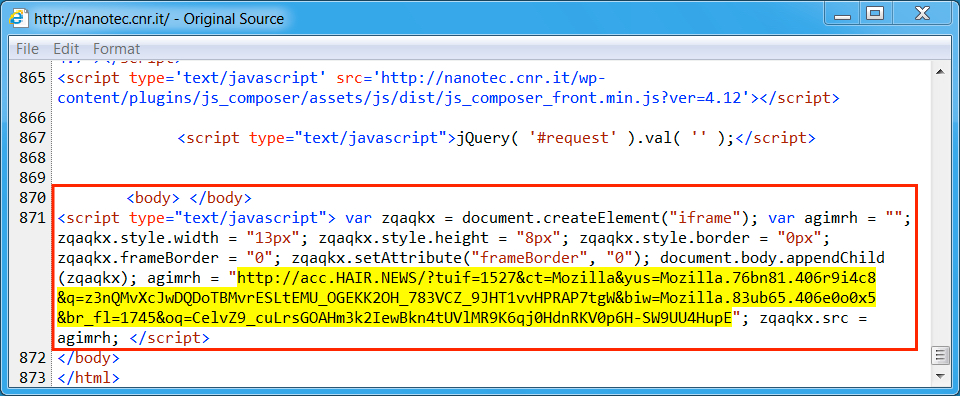Click the <body> </body> tags on line 870
Viewport: 960px width, 396px height.
point(189,198)
